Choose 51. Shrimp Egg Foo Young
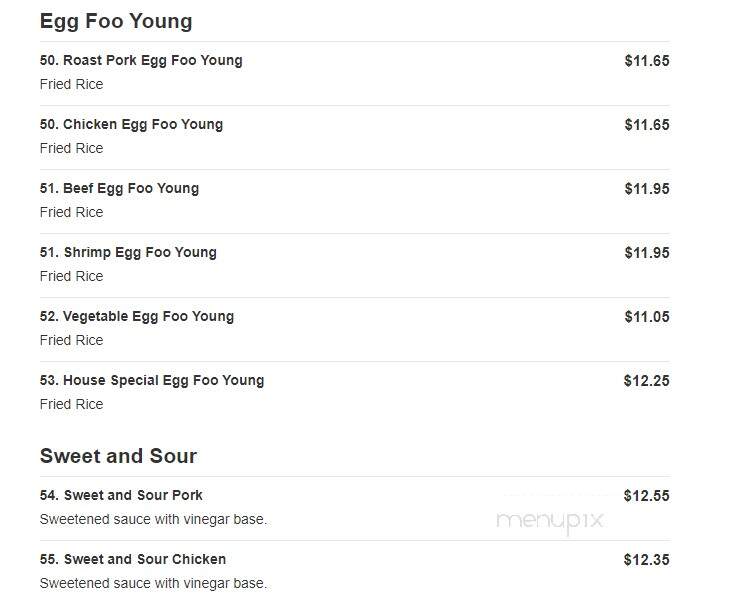 [x=128, y=252]
